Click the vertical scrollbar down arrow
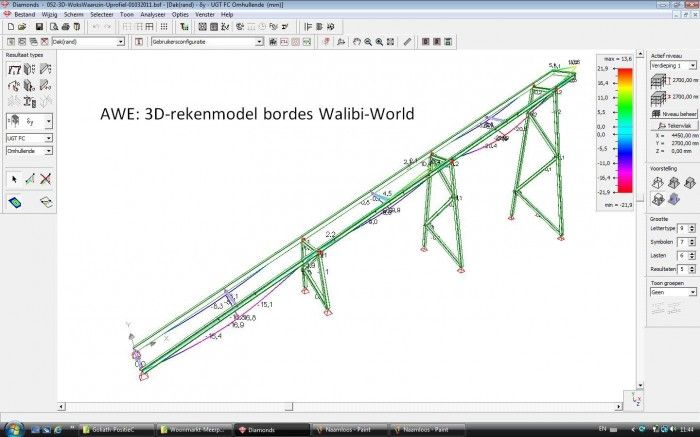Image resolution: width=700 pixels, height=437 pixels. (640, 385)
